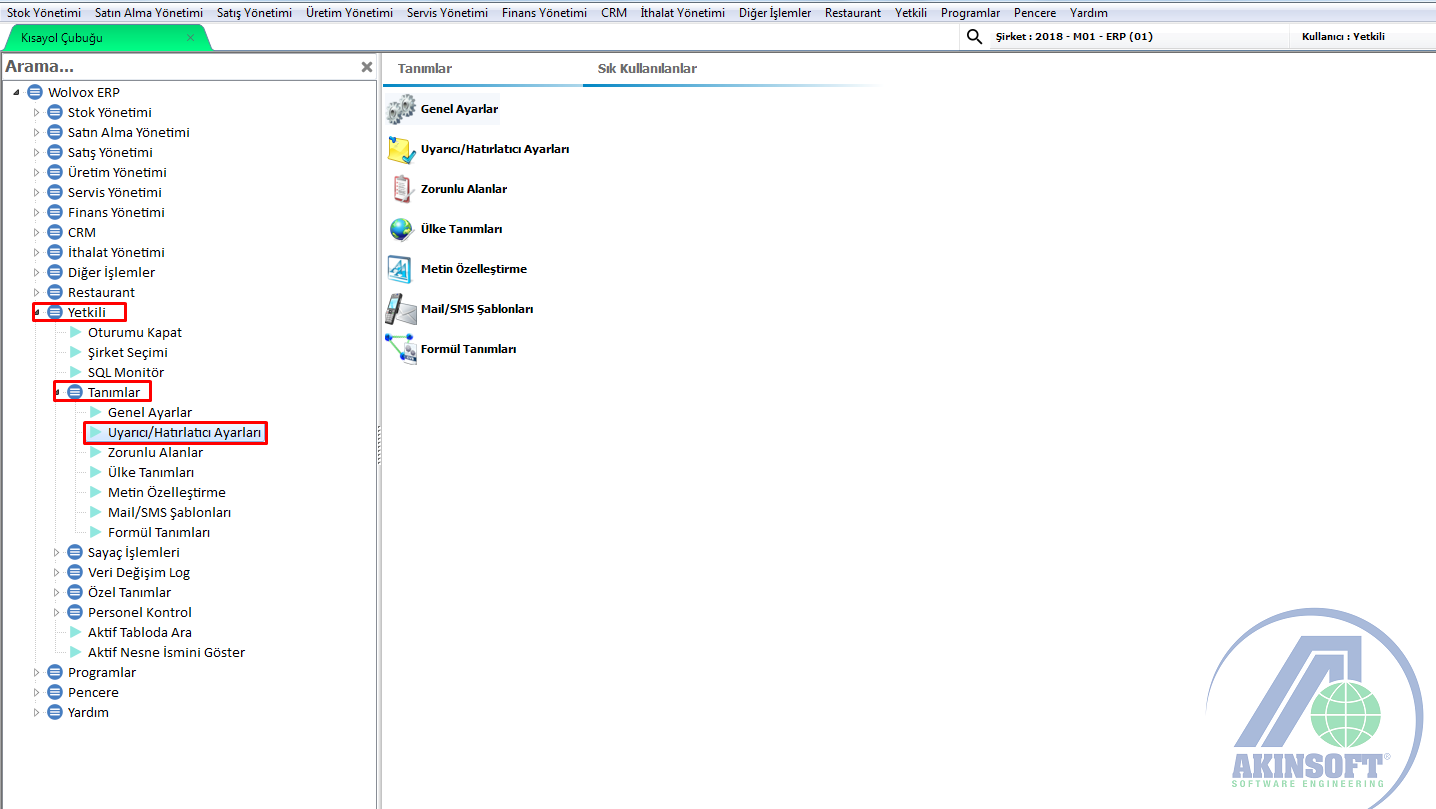
Task: Open Formül Tanımları link in Tanımlar panel
Action: (468, 349)
